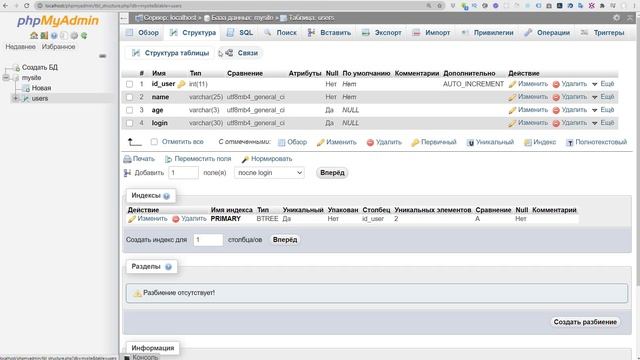Screen dimensions: 640x360
Task: Open page settings gear at top right
Action: 616,18
